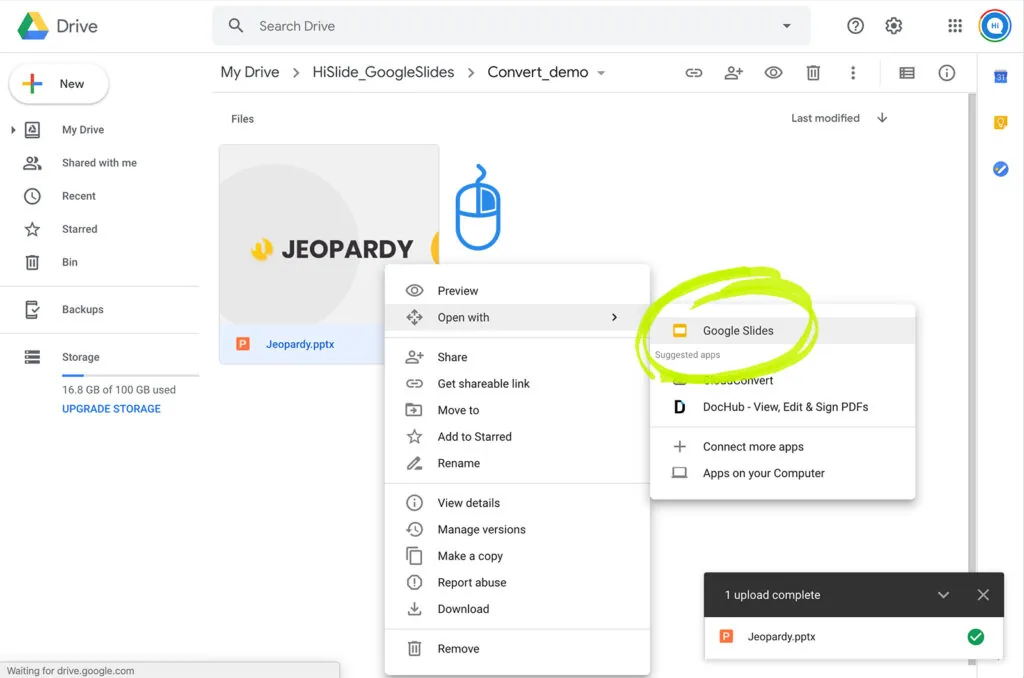Click the Share person-plus toolbar icon
1024x678 pixels.
point(733,73)
